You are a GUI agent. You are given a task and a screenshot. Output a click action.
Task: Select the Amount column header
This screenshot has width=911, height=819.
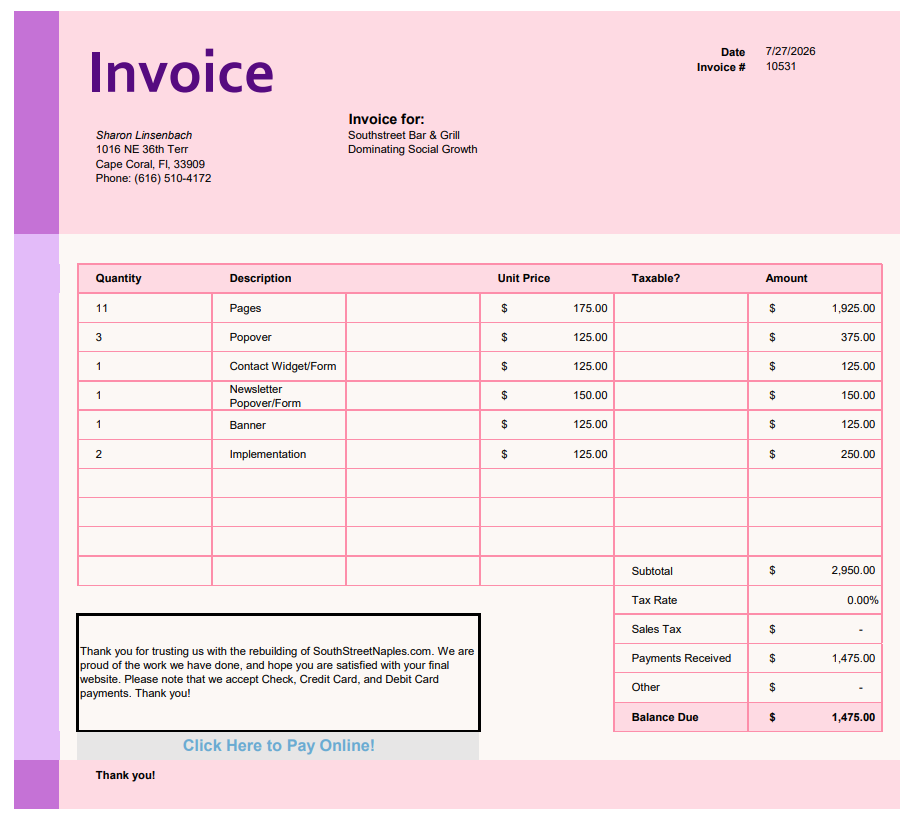pos(786,278)
